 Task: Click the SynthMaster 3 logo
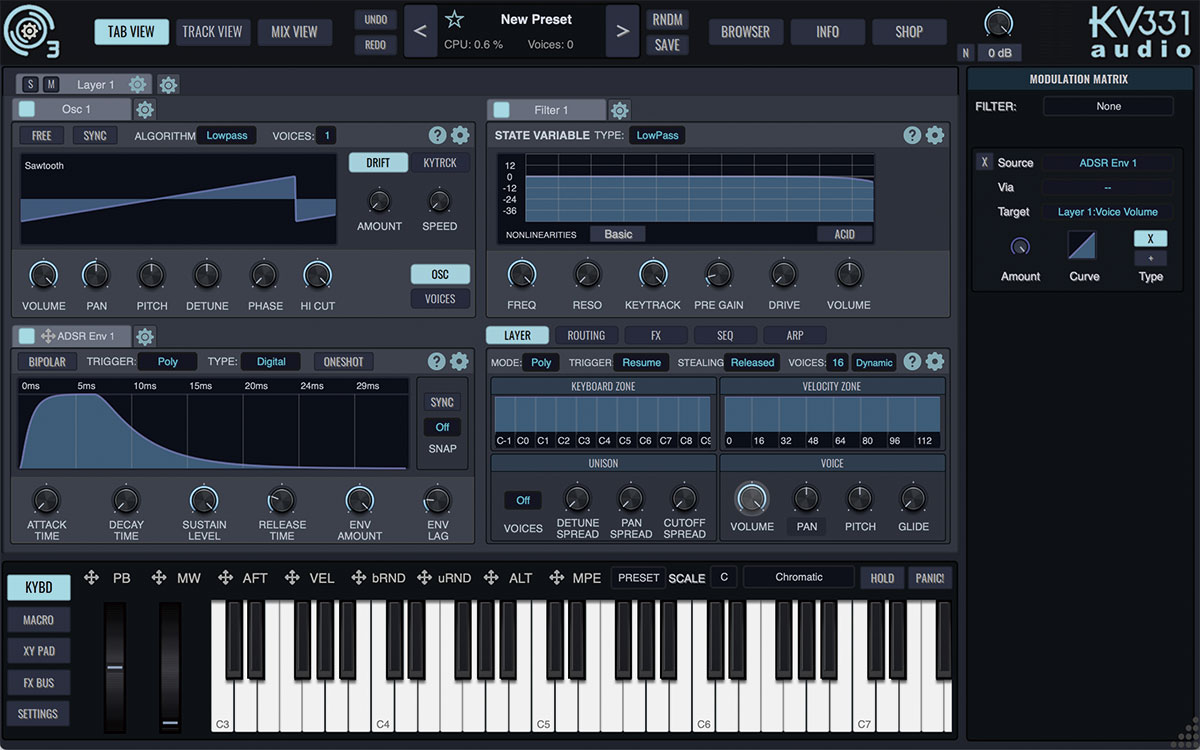pyautogui.click(x=32, y=32)
